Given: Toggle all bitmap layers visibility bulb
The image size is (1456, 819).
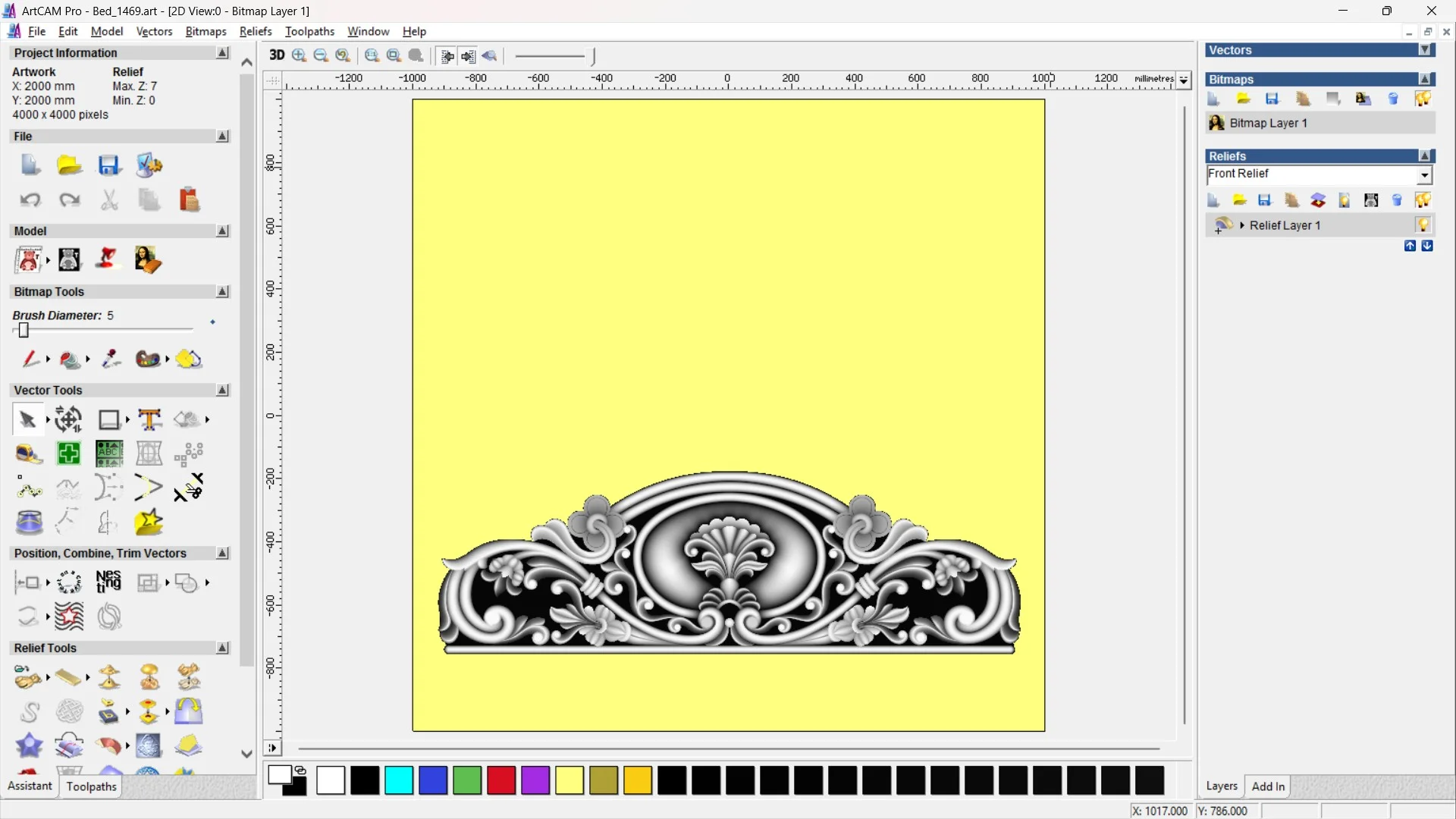Looking at the screenshot, I should (x=1423, y=99).
